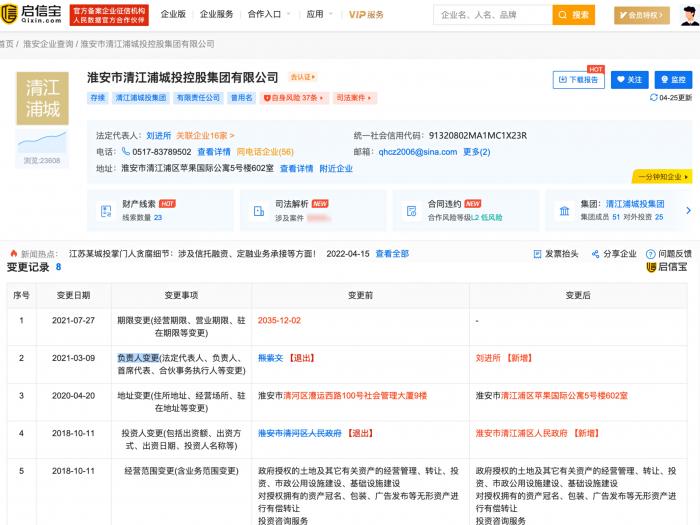Click the 下载报告 download button
This screenshot has height=525, width=700.
(580, 80)
